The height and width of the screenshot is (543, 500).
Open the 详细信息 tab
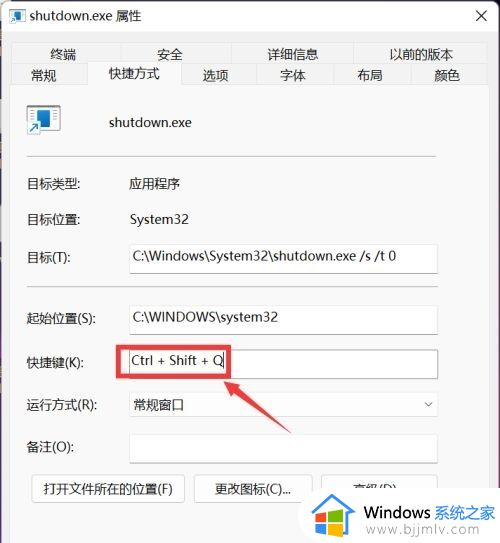pos(293,54)
